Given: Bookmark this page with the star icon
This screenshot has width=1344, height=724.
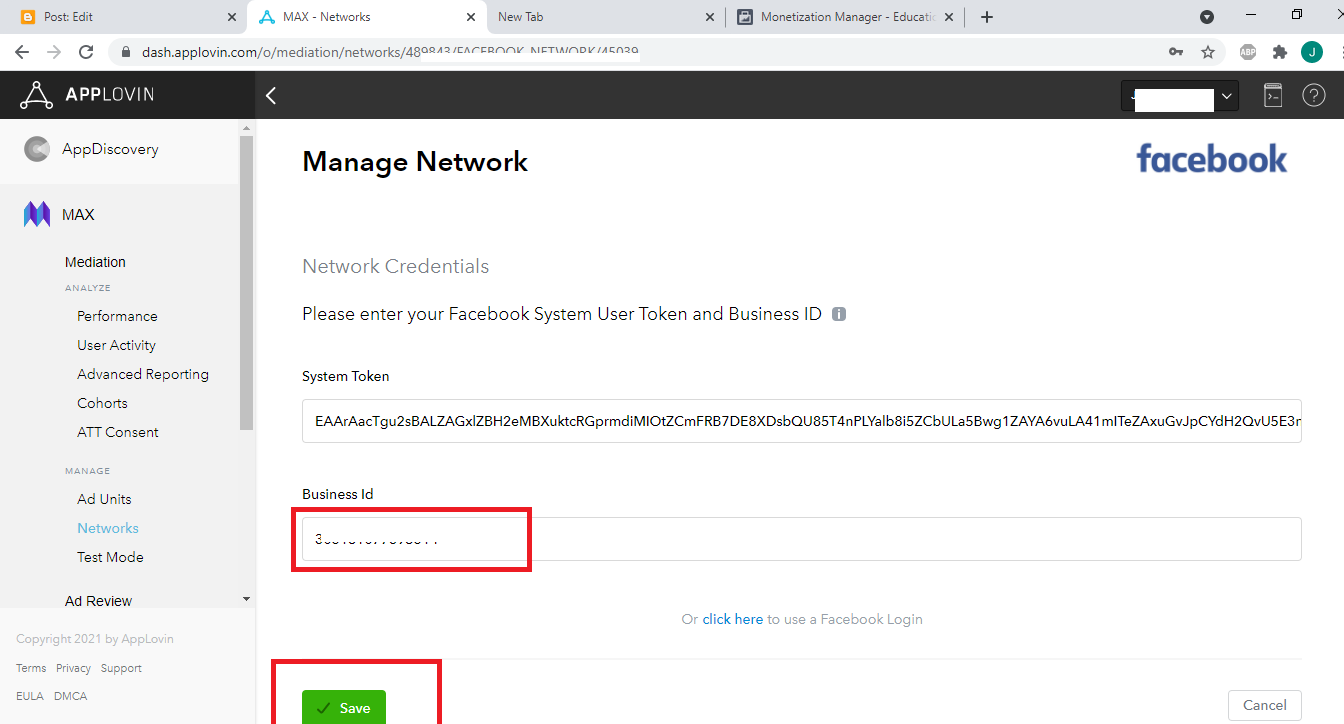Looking at the screenshot, I should [1208, 52].
